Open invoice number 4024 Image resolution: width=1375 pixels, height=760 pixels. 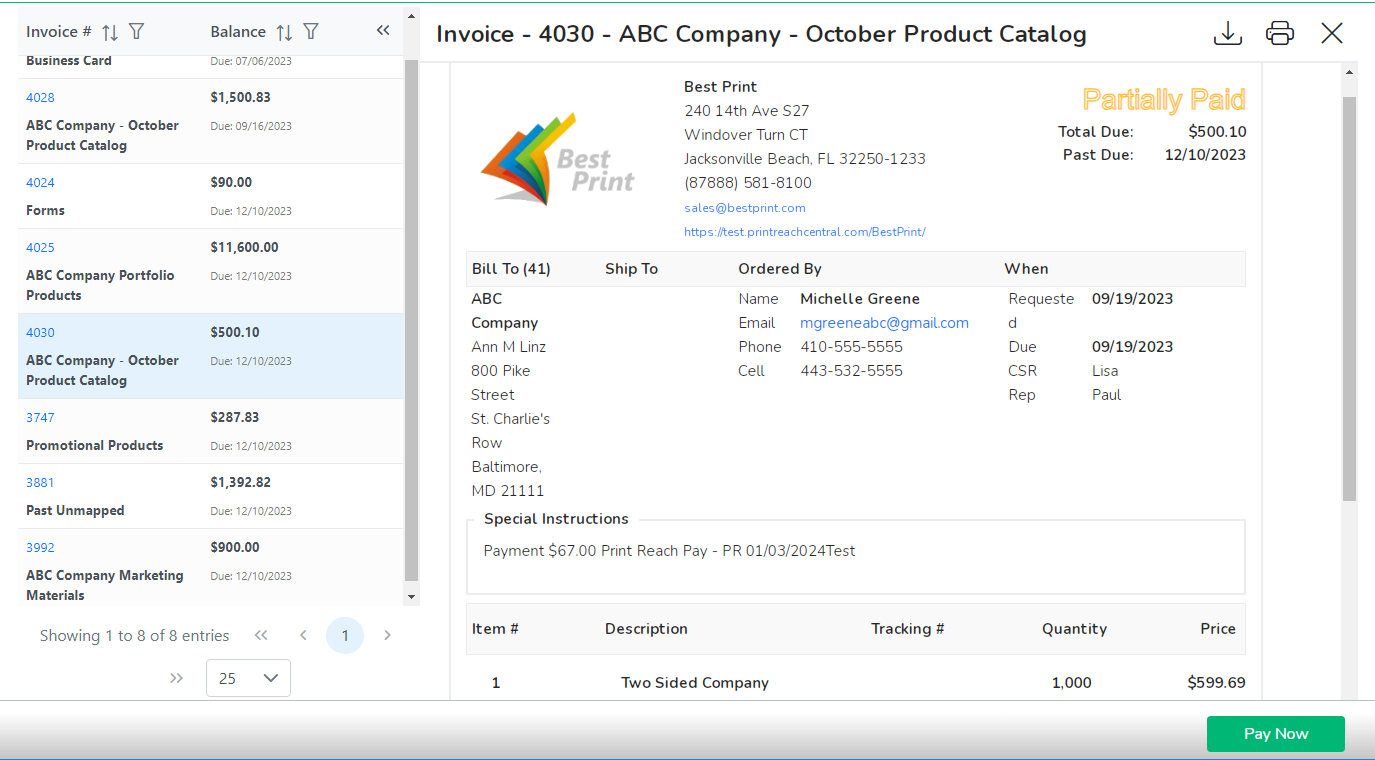click(x=40, y=182)
